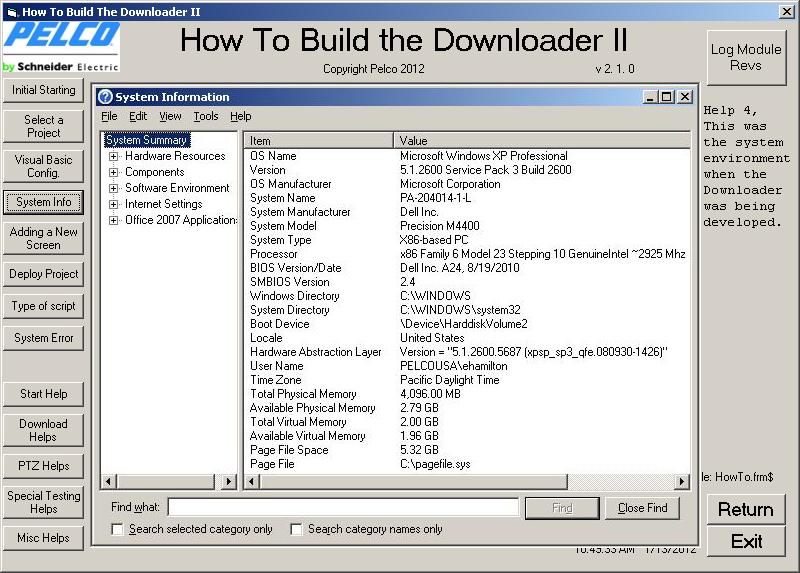Viewport: 800px width, 573px height.
Task: Open Adding a New Screen help
Action: point(43,238)
